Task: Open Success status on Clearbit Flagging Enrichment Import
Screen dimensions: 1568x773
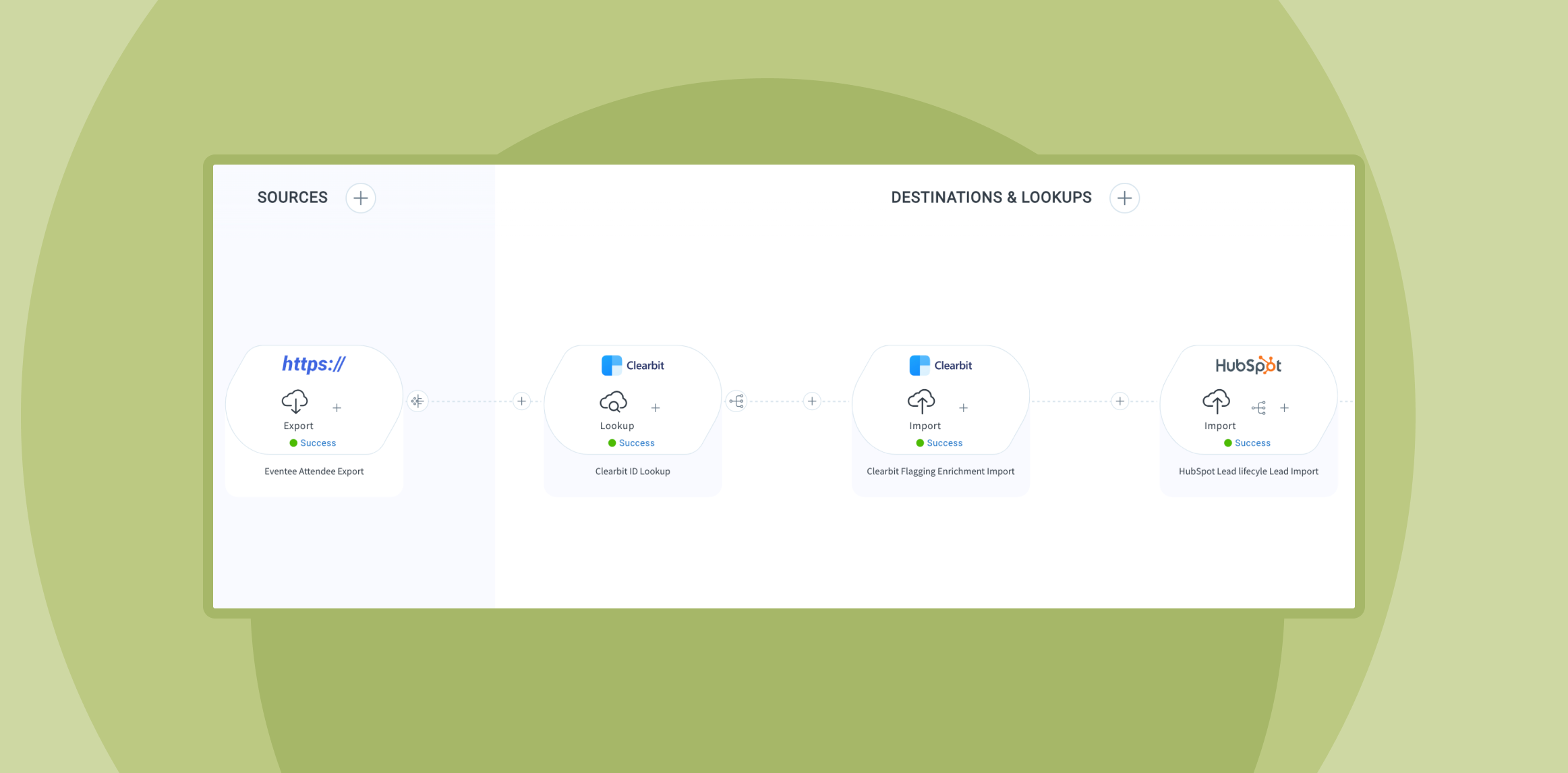Action: pos(939,443)
